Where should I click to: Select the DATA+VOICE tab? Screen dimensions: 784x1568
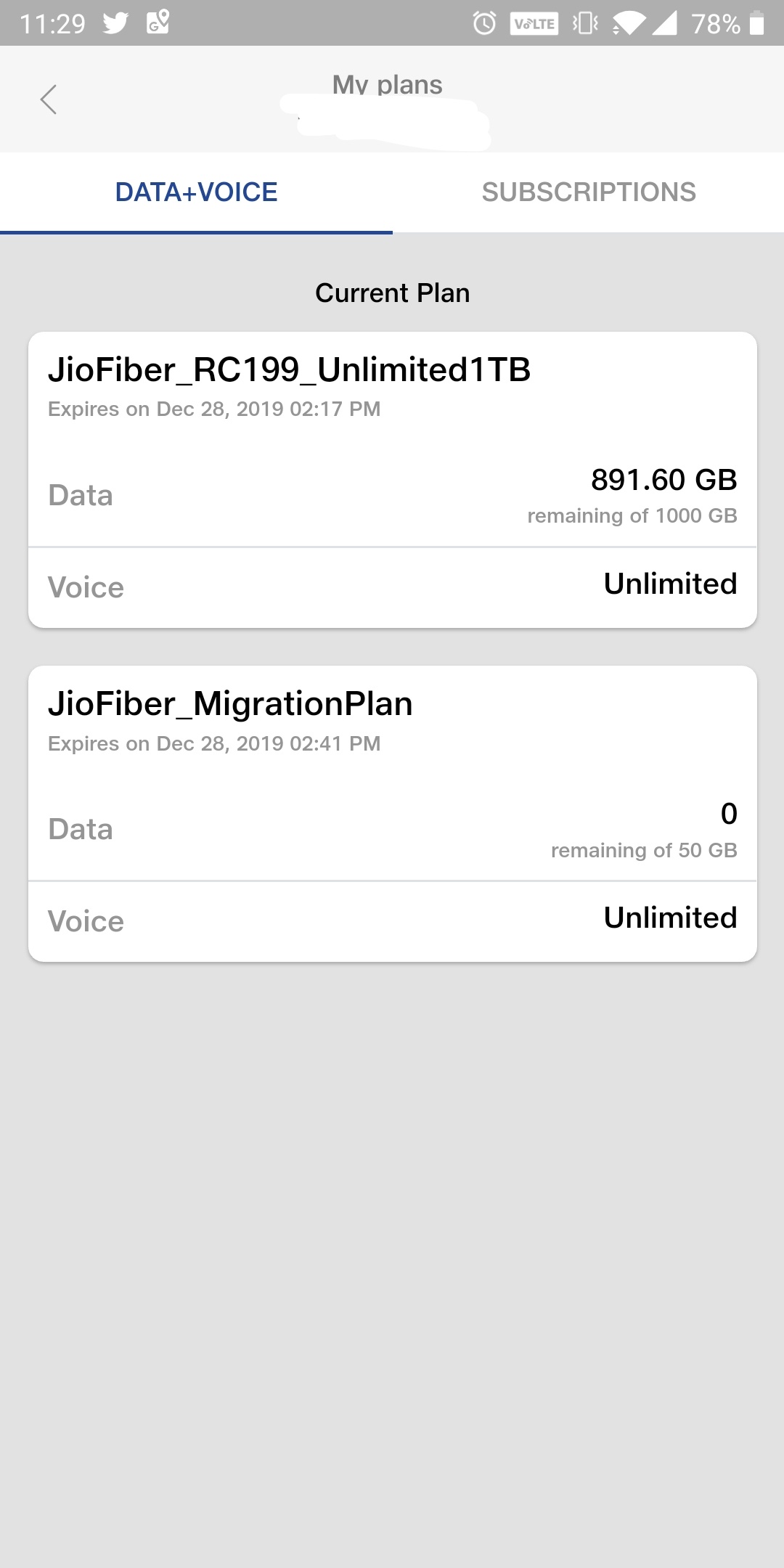[x=196, y=192]
